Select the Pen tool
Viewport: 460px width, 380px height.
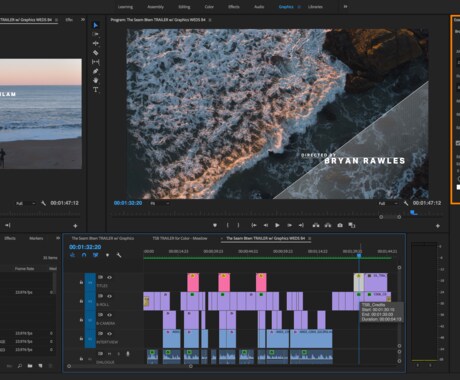tap(95, 71)
